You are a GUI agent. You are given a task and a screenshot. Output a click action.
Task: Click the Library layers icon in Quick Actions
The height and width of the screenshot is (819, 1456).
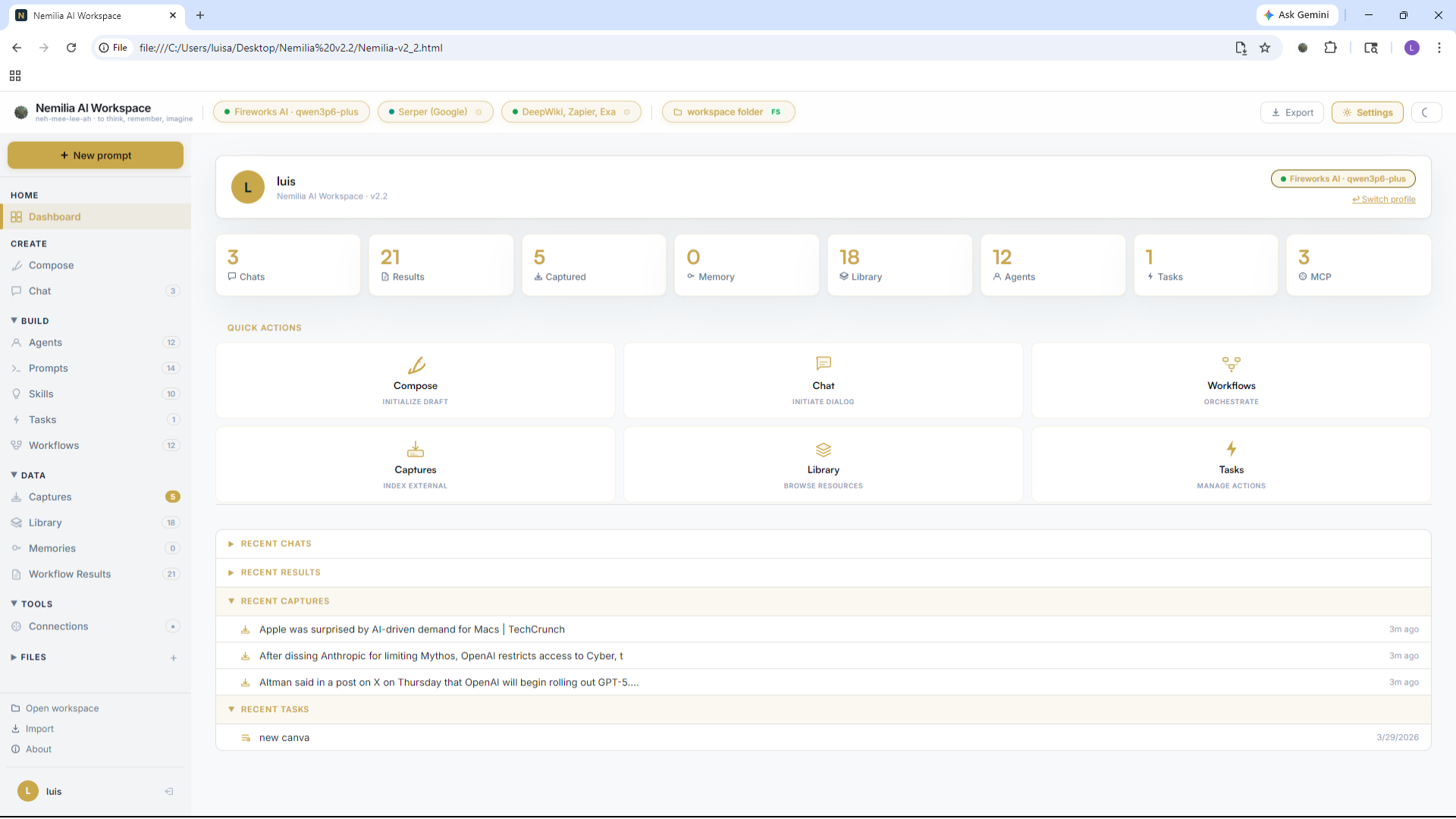point(824,449)
